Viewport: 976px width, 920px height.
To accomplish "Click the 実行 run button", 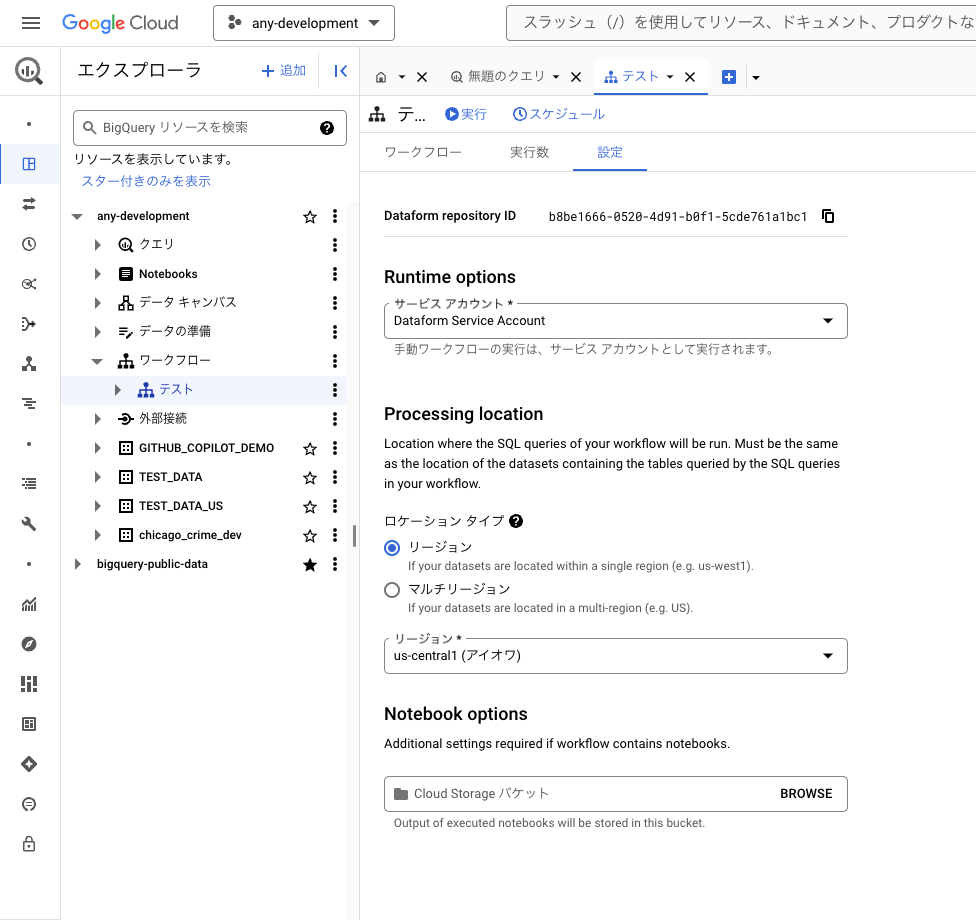I will pos(466,114).
